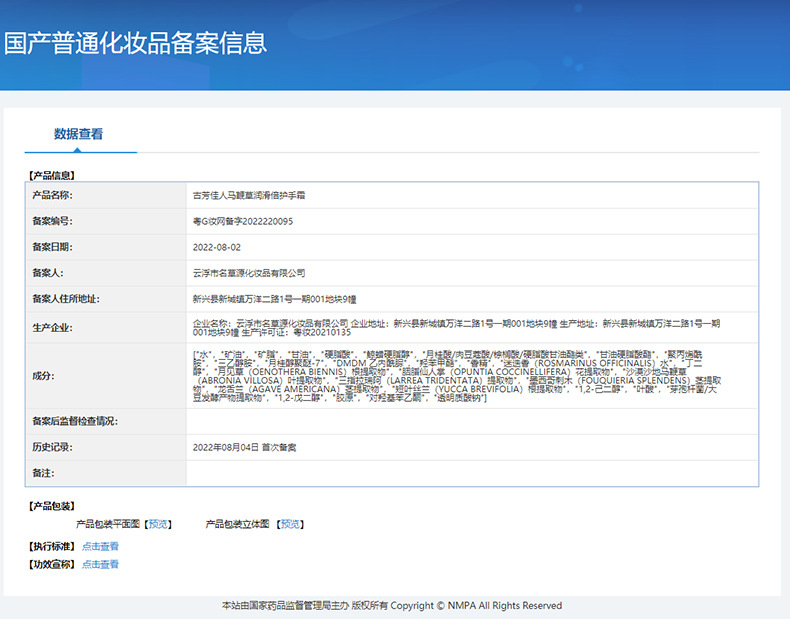The height and width of the screenshot is (630, 790).
Task: Click the filing number 粤G妆网备字2022220095
Action: click(243, 221)
